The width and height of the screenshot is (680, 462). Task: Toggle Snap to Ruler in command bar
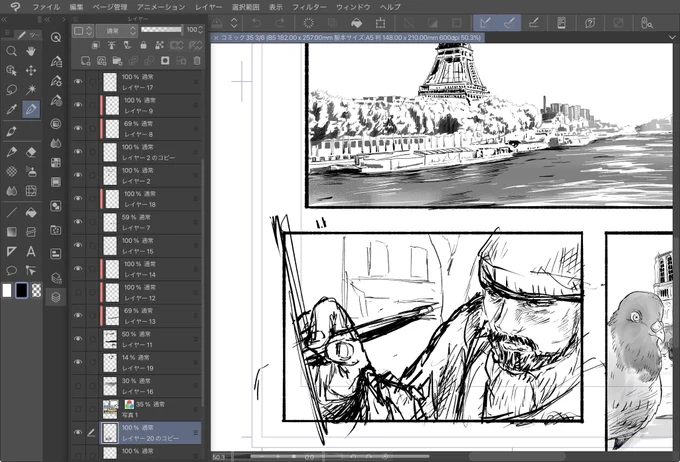(x=485, y=23)
